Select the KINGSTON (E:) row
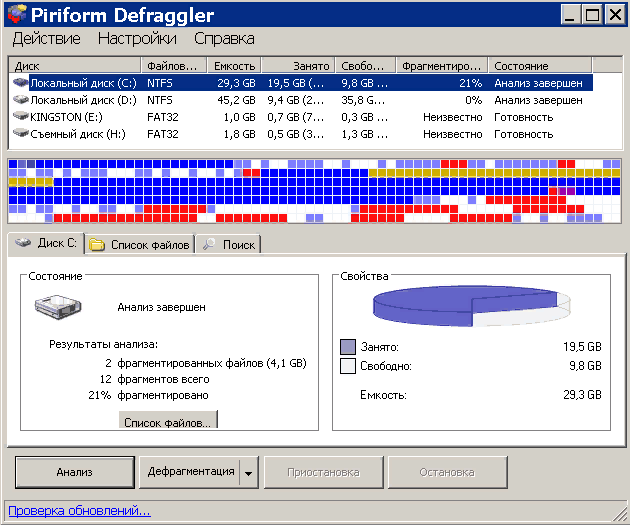This screenshot has height=525, width=630. tap(301, 116)
